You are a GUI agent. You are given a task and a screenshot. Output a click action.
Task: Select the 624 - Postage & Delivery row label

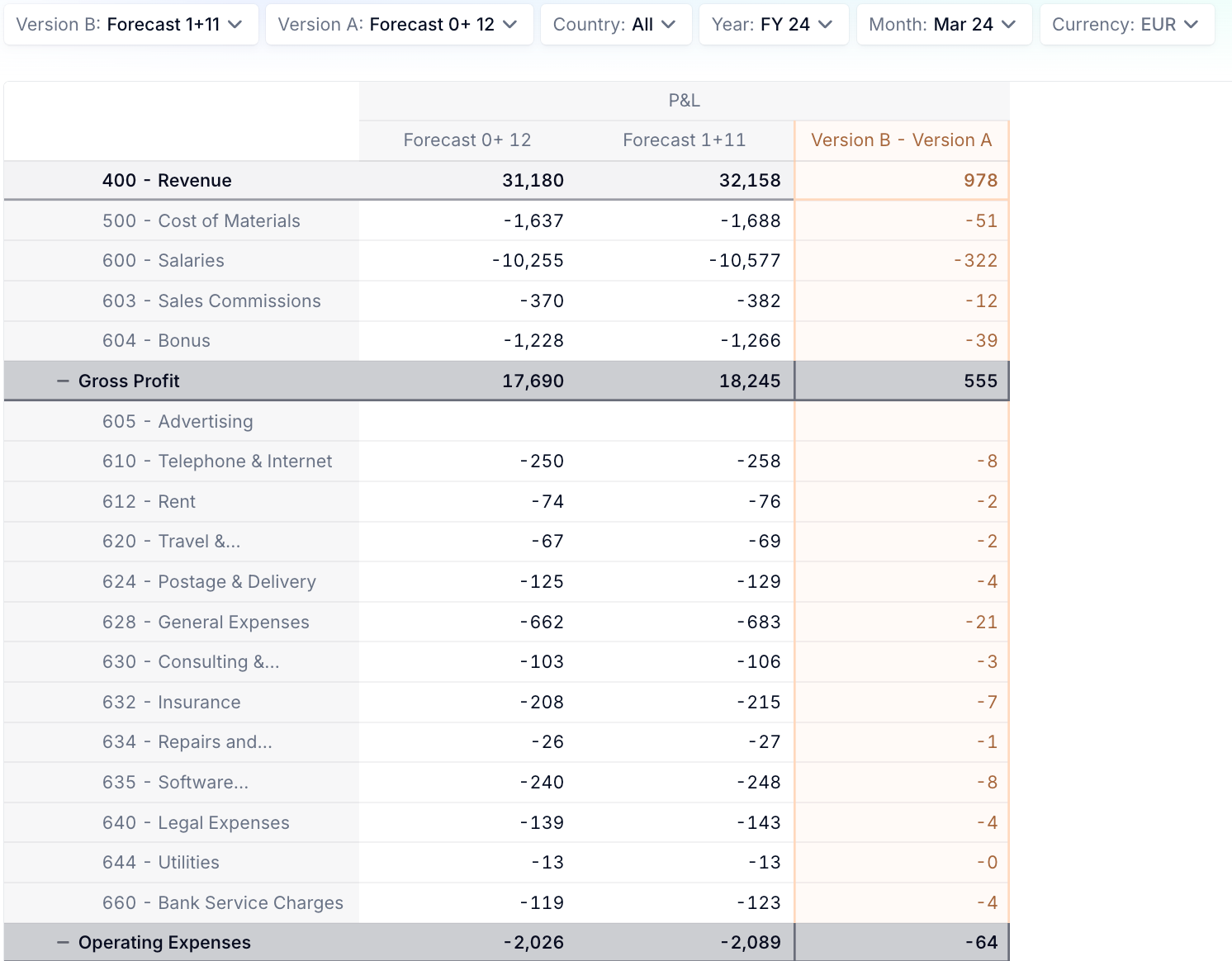pyautogui.click(x=209, y=582)
